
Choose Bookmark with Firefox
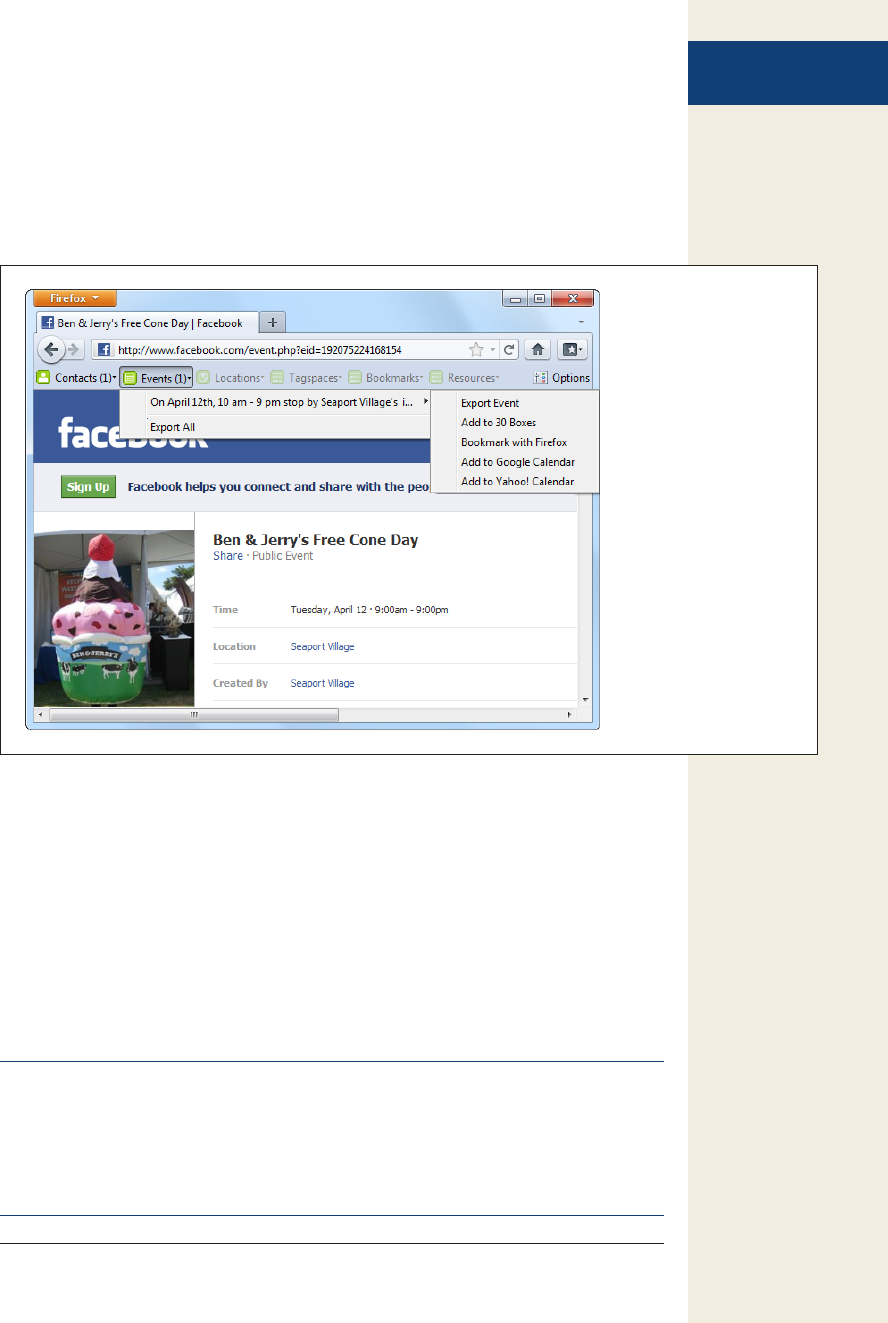point(514,442)
